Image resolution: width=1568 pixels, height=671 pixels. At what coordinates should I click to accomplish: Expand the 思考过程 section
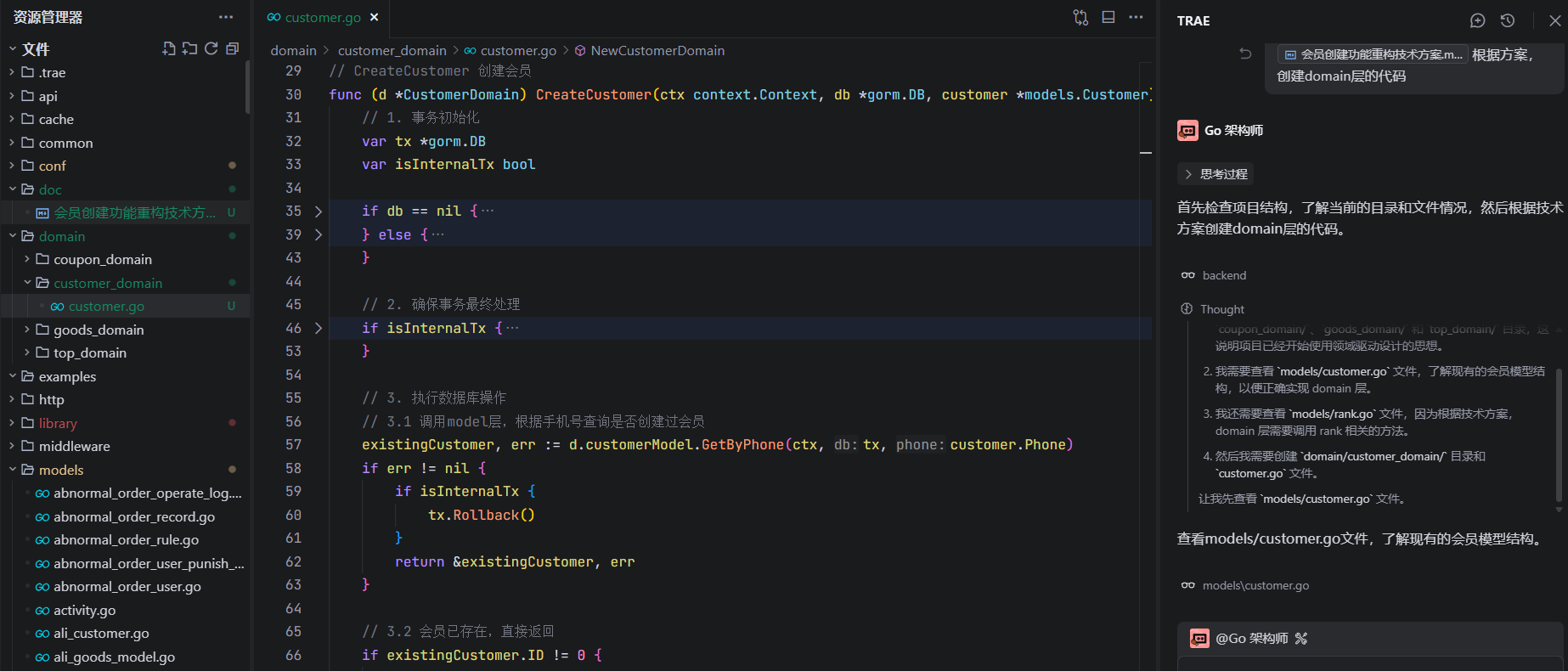point(1215,174)
